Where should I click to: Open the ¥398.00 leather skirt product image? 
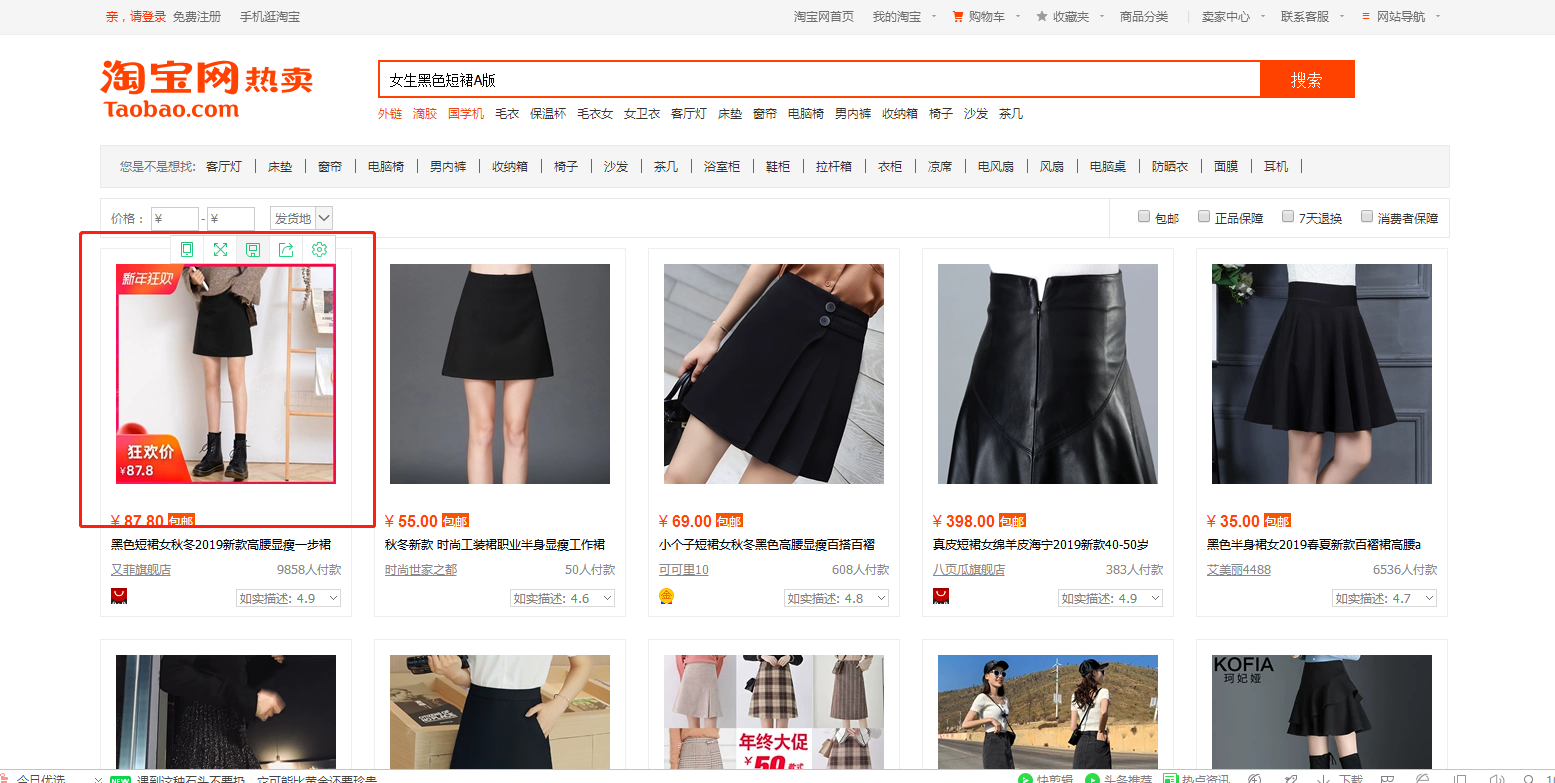pyautogui.click(x=1048, y=374)
